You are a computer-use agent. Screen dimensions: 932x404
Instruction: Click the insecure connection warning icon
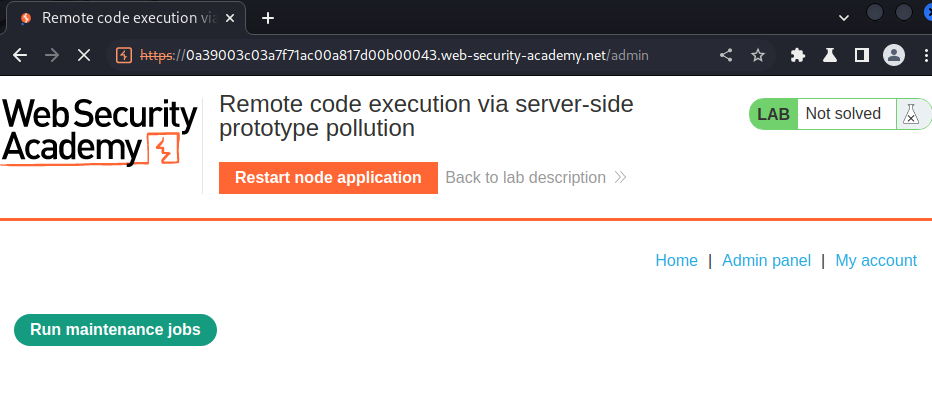(x=124, y=55)
